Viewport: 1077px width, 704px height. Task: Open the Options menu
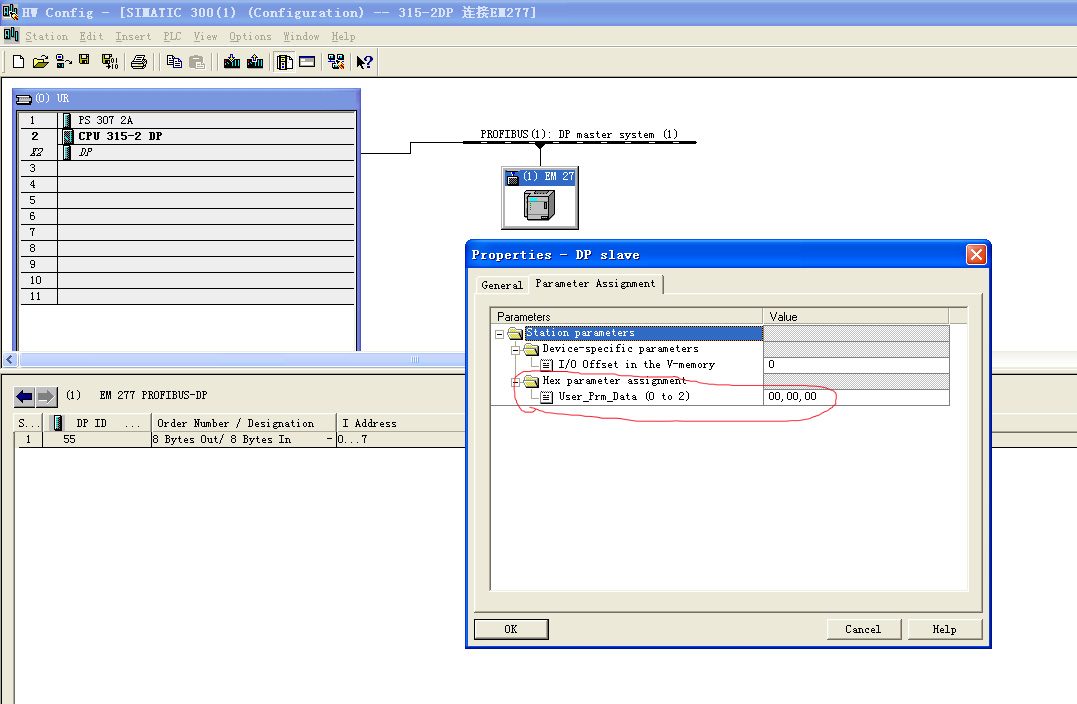(x=250, y=36)
